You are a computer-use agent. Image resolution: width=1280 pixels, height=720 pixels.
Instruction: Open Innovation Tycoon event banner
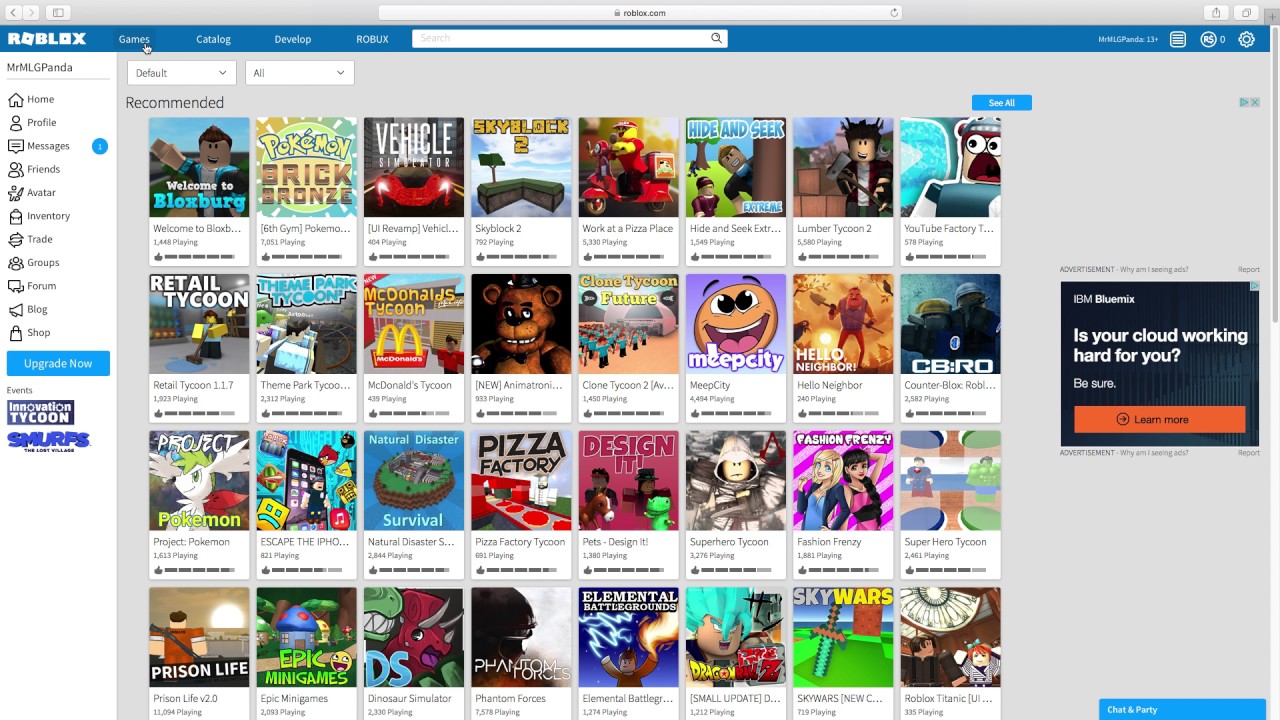[40, 412]
